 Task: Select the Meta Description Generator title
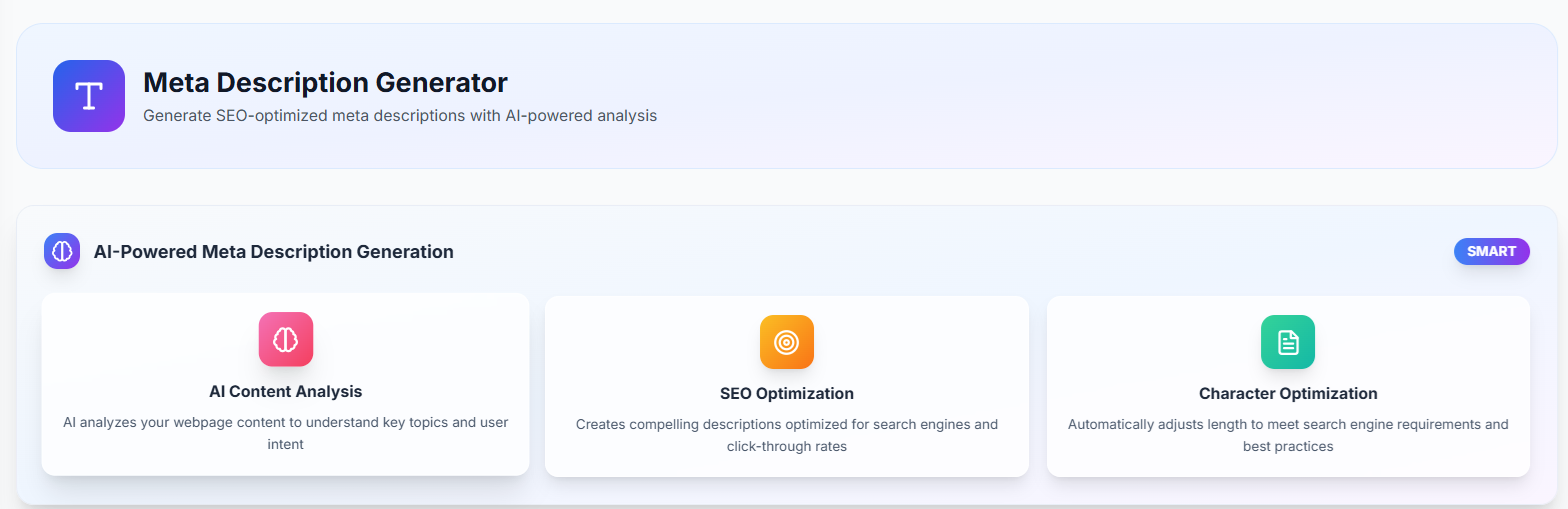(x=325, y=82)
